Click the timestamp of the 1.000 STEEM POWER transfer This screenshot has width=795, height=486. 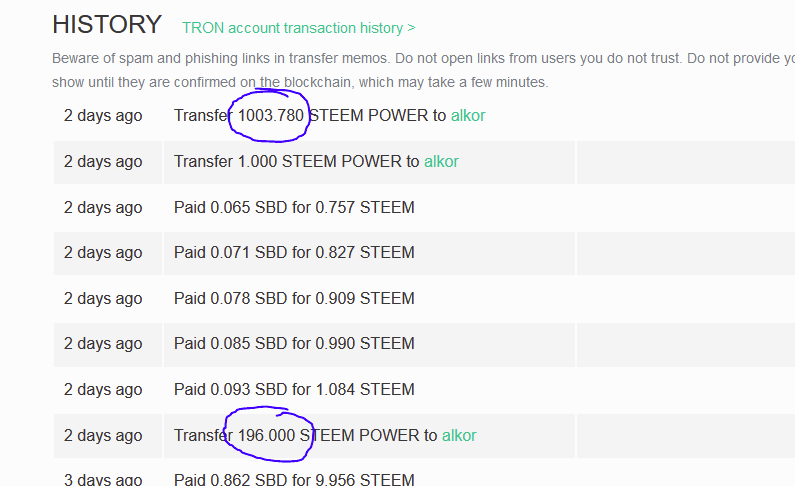point(103,161)
